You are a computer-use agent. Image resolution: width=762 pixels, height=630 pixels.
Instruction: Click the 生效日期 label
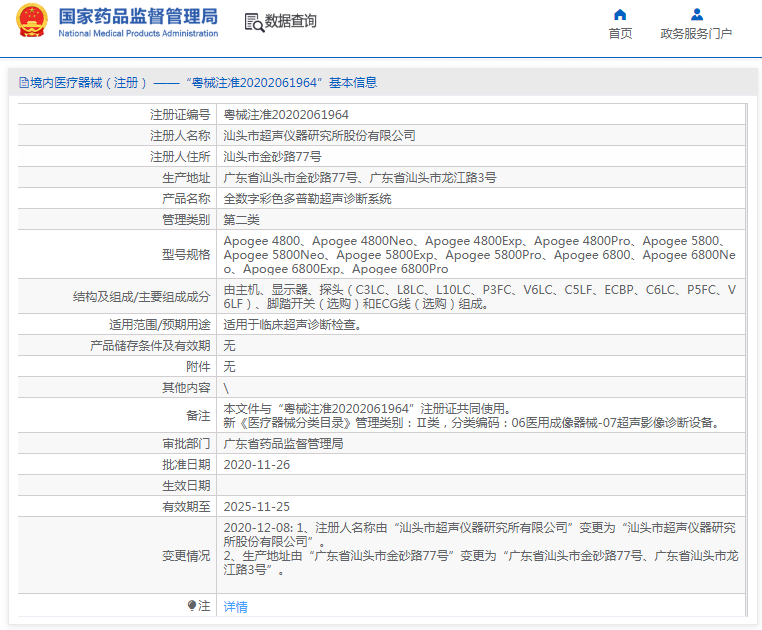coord(186,486)
